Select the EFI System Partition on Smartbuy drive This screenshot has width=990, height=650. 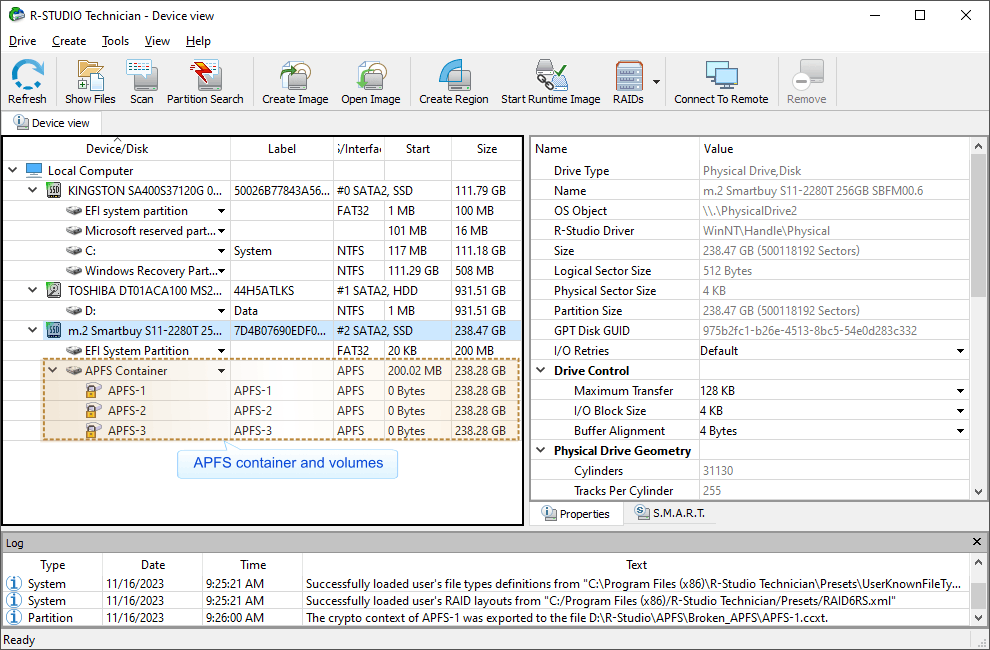(263, 351)
